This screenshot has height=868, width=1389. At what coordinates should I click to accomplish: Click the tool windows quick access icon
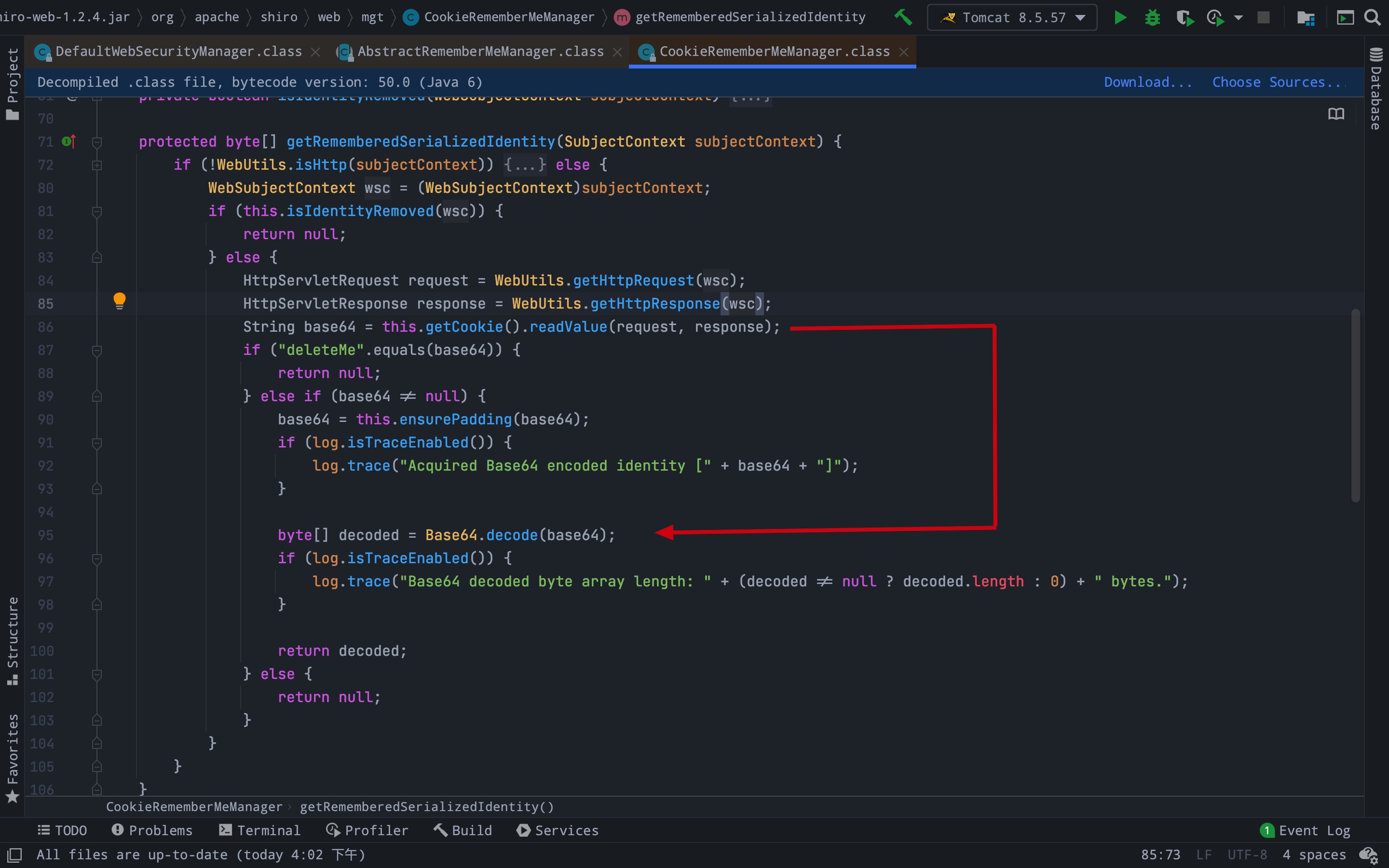[14, 855]
